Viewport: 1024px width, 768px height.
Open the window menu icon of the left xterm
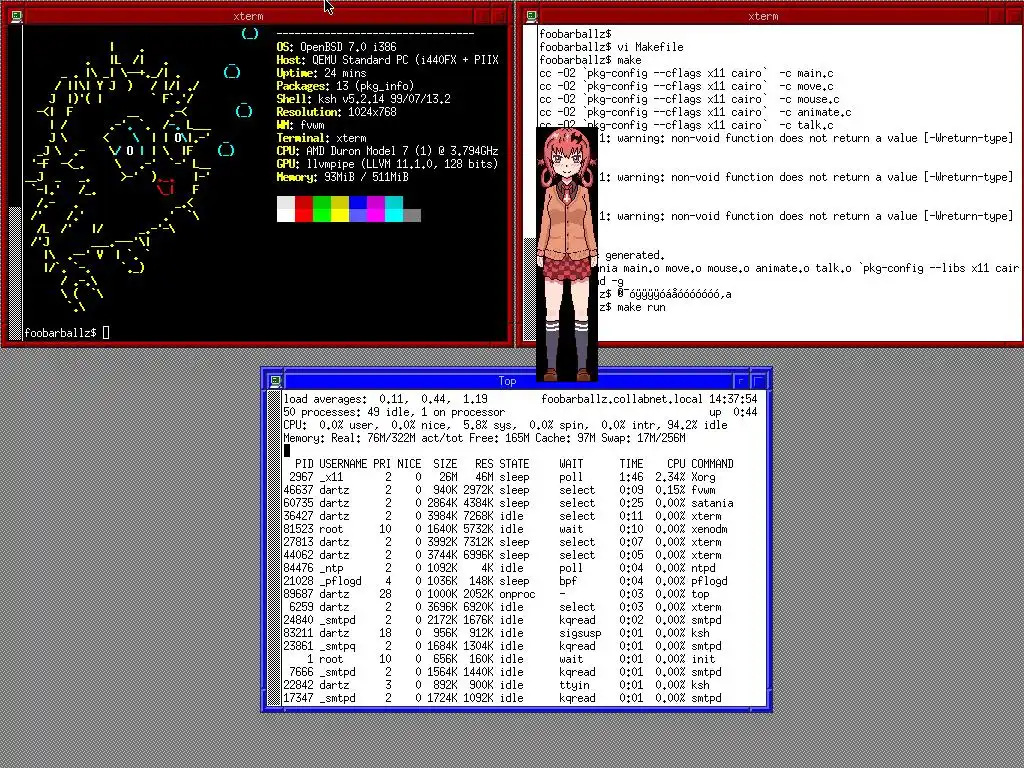16,16
